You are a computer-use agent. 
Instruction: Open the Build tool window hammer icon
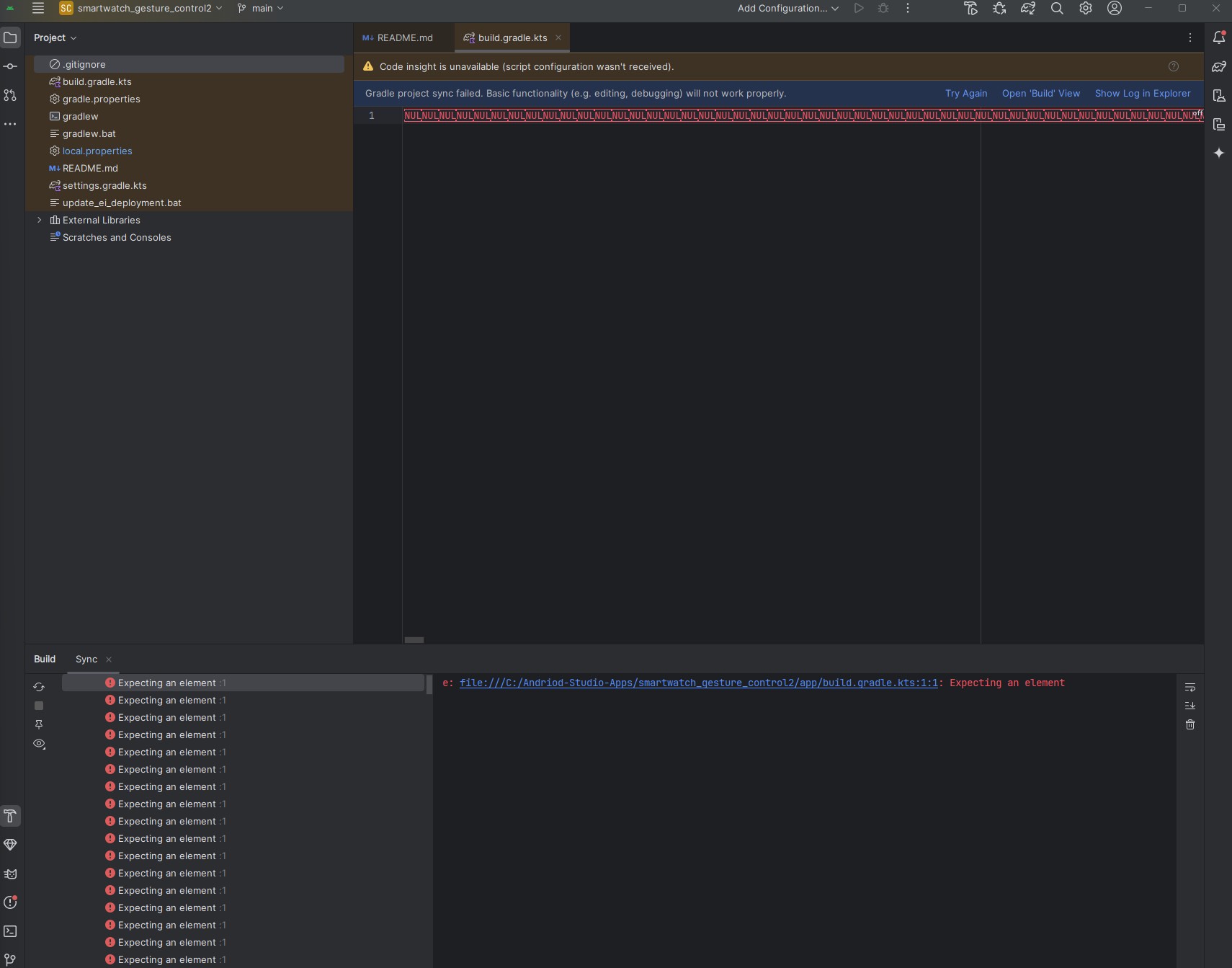tap(10, 816)
